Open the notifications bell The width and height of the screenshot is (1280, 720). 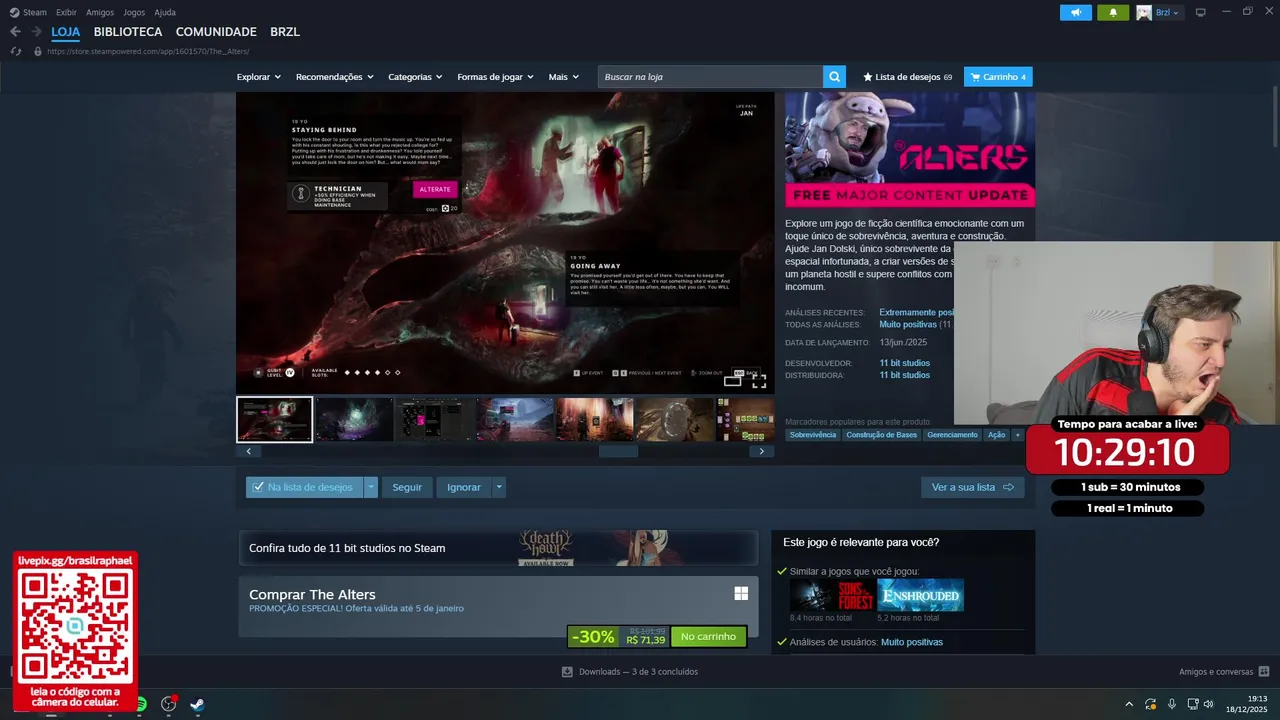[x=1113, y=12]
